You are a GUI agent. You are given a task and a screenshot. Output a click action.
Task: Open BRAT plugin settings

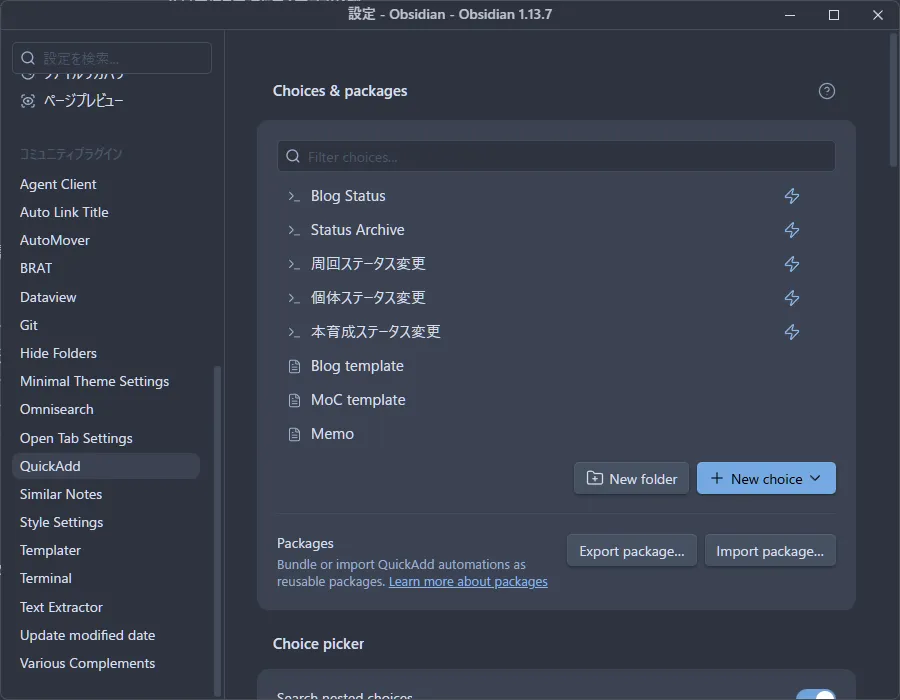coord(36,269)
